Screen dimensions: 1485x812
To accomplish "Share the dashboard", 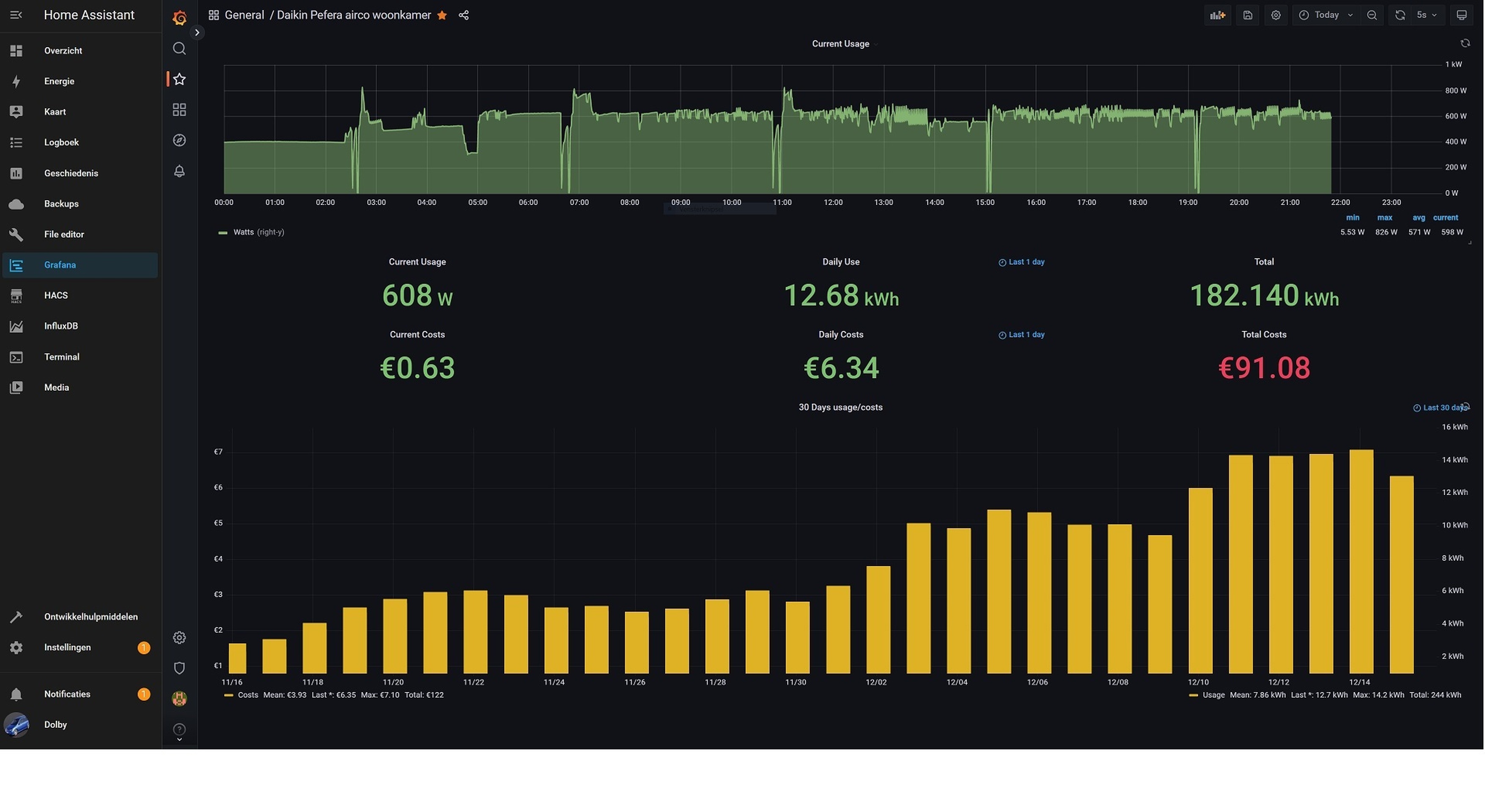I will (464, 16).
